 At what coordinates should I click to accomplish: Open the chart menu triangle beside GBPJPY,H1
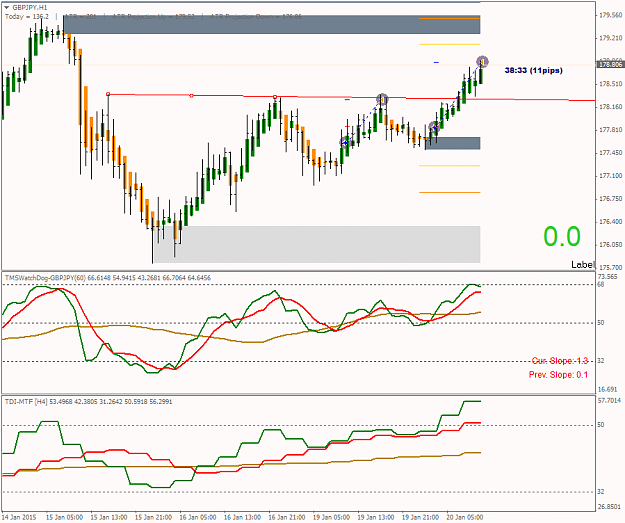click(6, 7)
